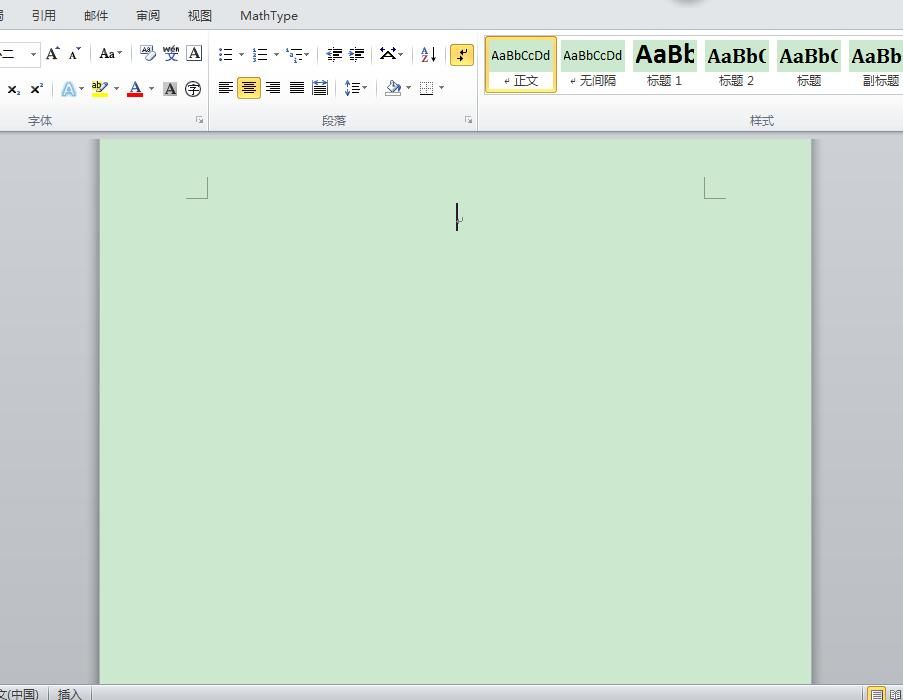Apply the 无间隔 style
The width and height of the screenshot is (903, 700).
(x=593, y=64)
